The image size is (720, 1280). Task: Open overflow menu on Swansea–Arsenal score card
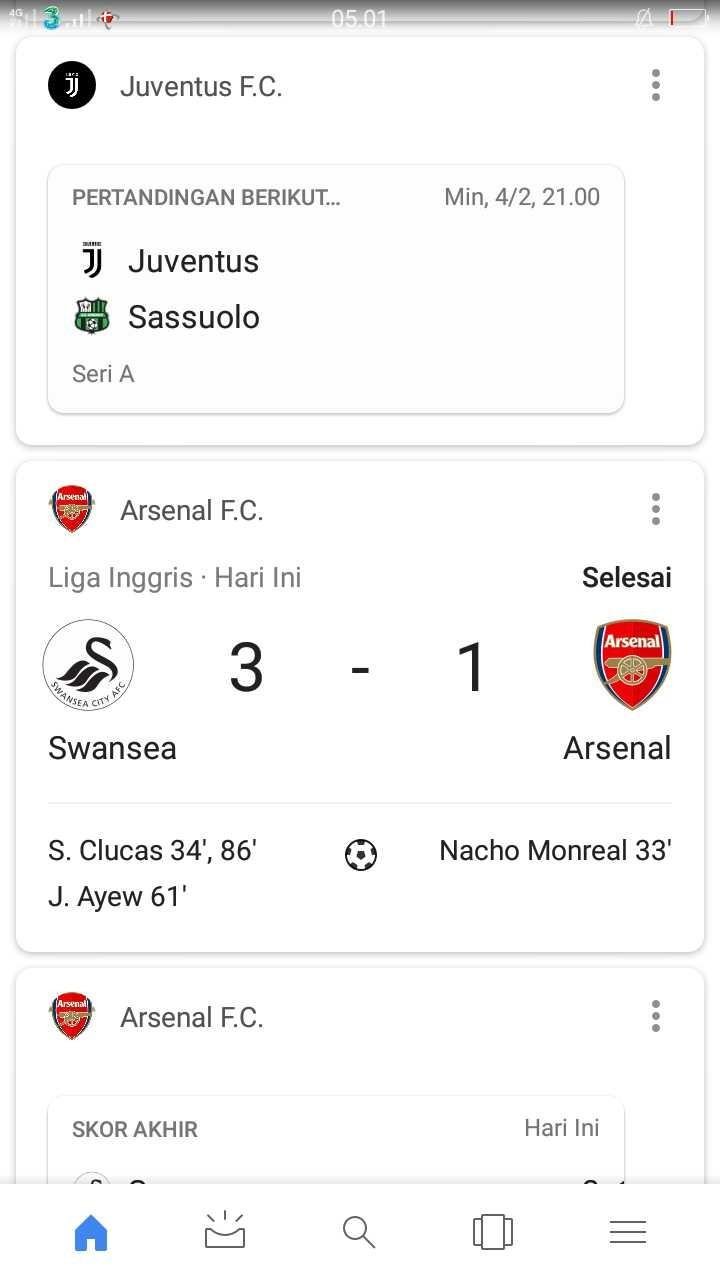pos(656,509)
